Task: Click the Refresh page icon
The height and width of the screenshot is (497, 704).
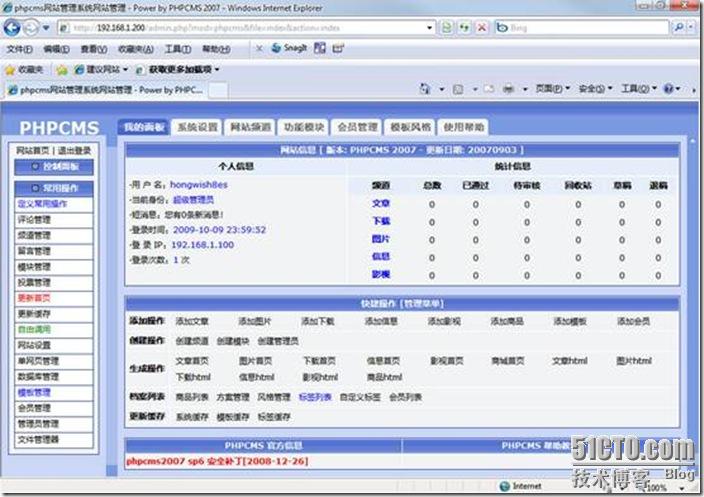Action: (464, 28)
